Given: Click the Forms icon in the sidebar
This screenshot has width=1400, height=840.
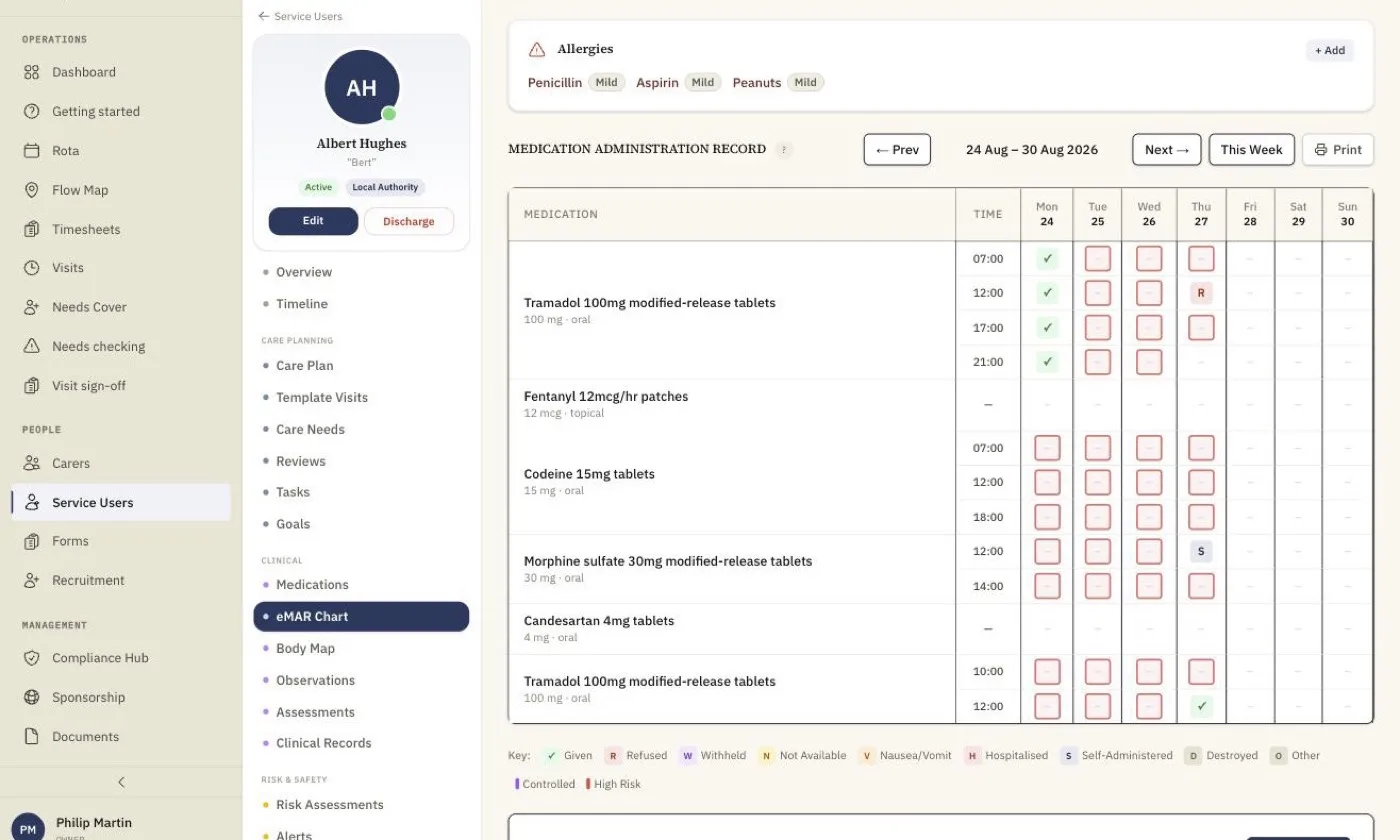Looking at the screenshot, I should pos(32,541).
